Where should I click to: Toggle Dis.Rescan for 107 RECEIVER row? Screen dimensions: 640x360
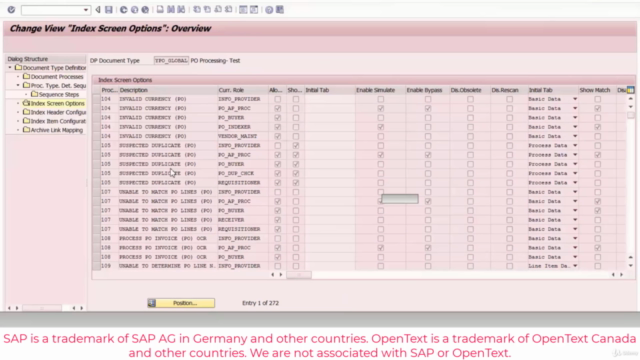(x=509, y=220)
